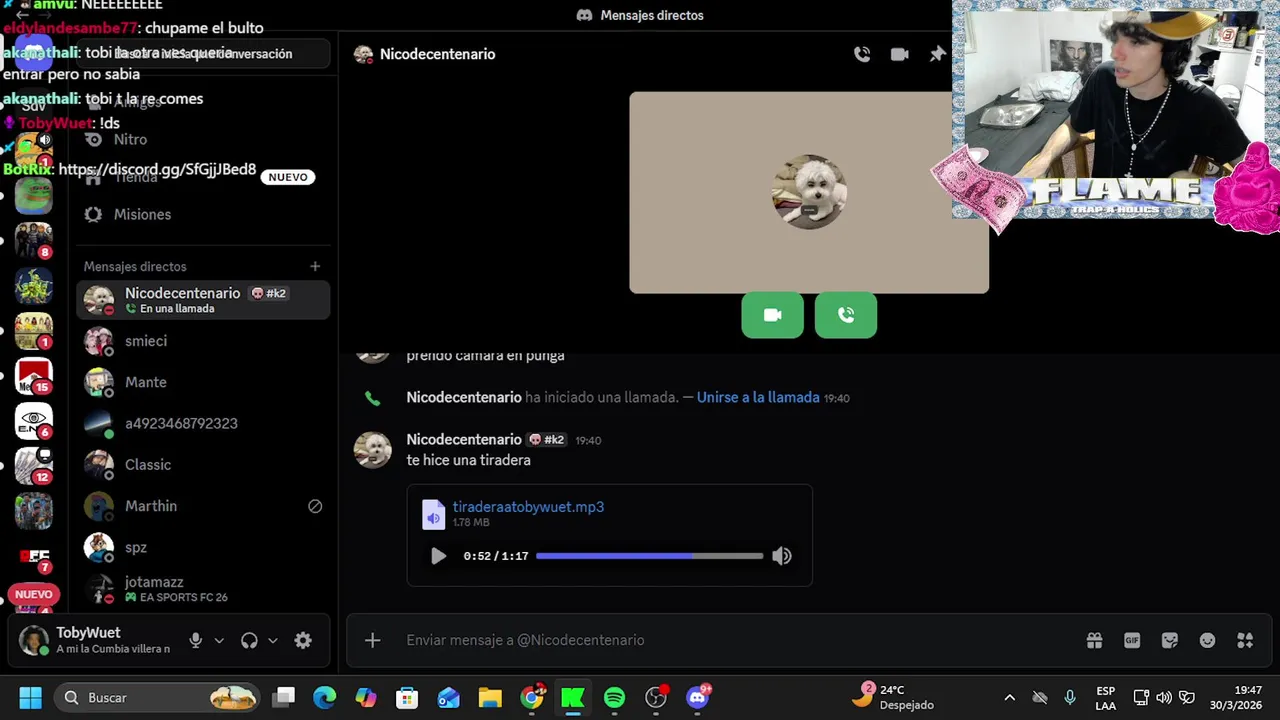1280x720 pixels.
Task: Turn on camera with green video button
Action: 772,315
